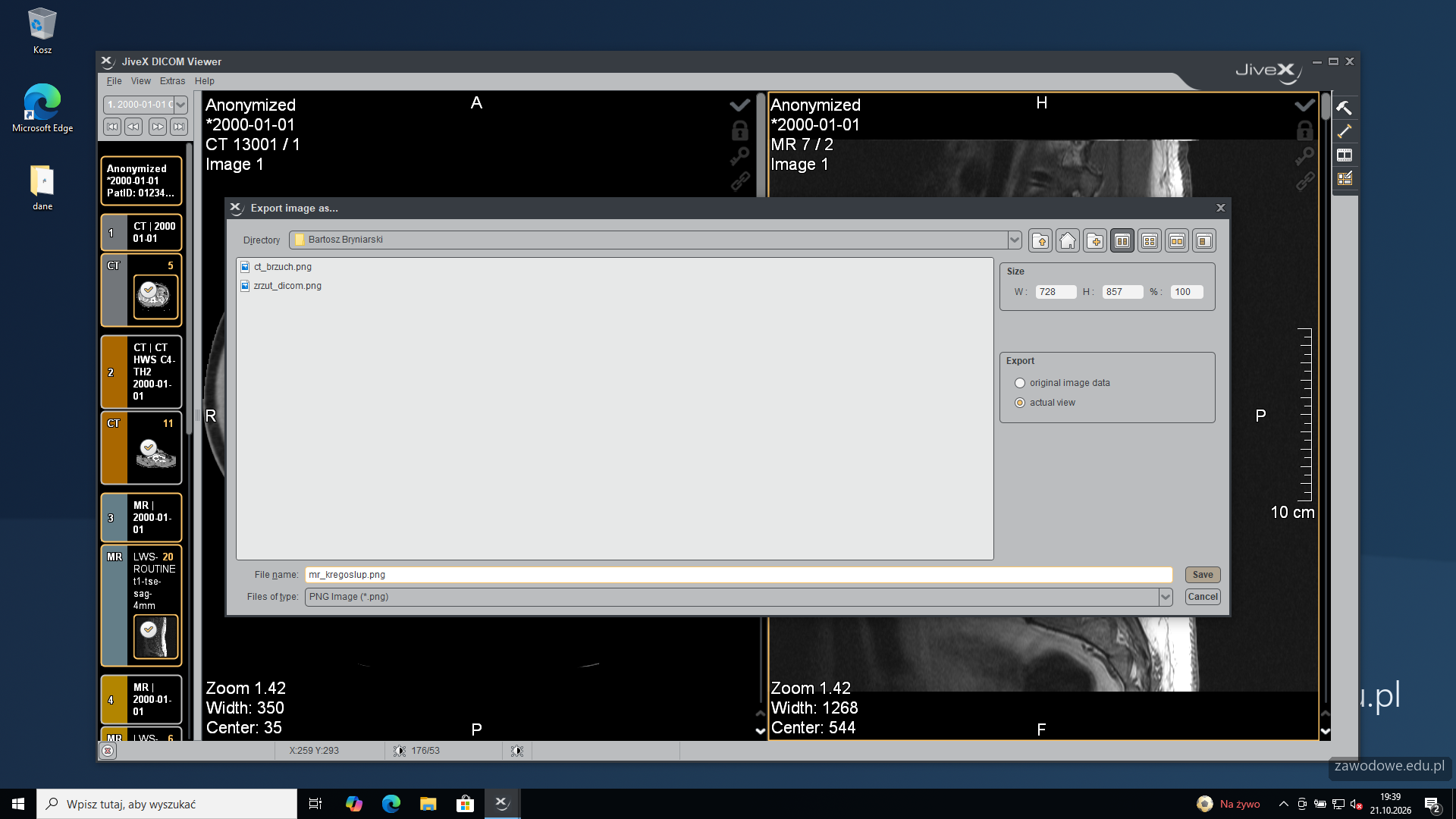Open the viewer layout icon in right toolbar
The image size is (1456, 819).
pyautogui.click(x=1344, y=155)
